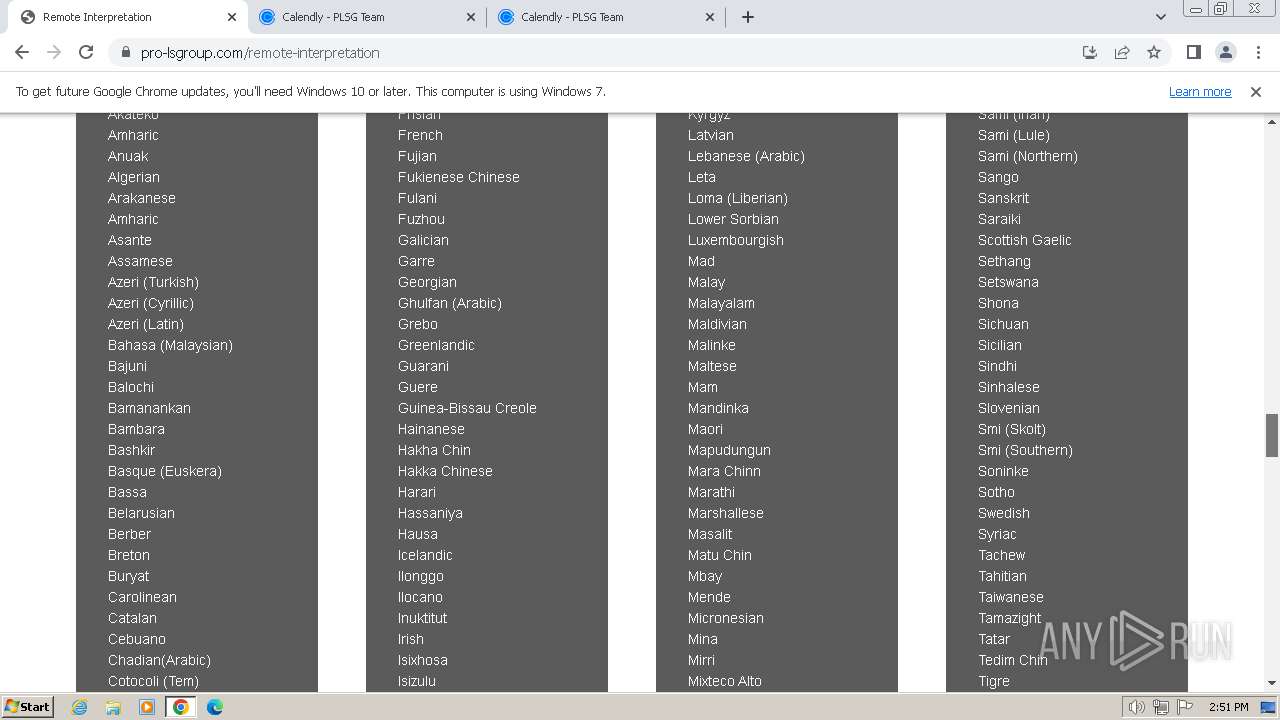Image resolution: width=1280 pixels, height=720 pixels.
Task: Select Chrome icon in taskbar
Action: click(181, 707)
